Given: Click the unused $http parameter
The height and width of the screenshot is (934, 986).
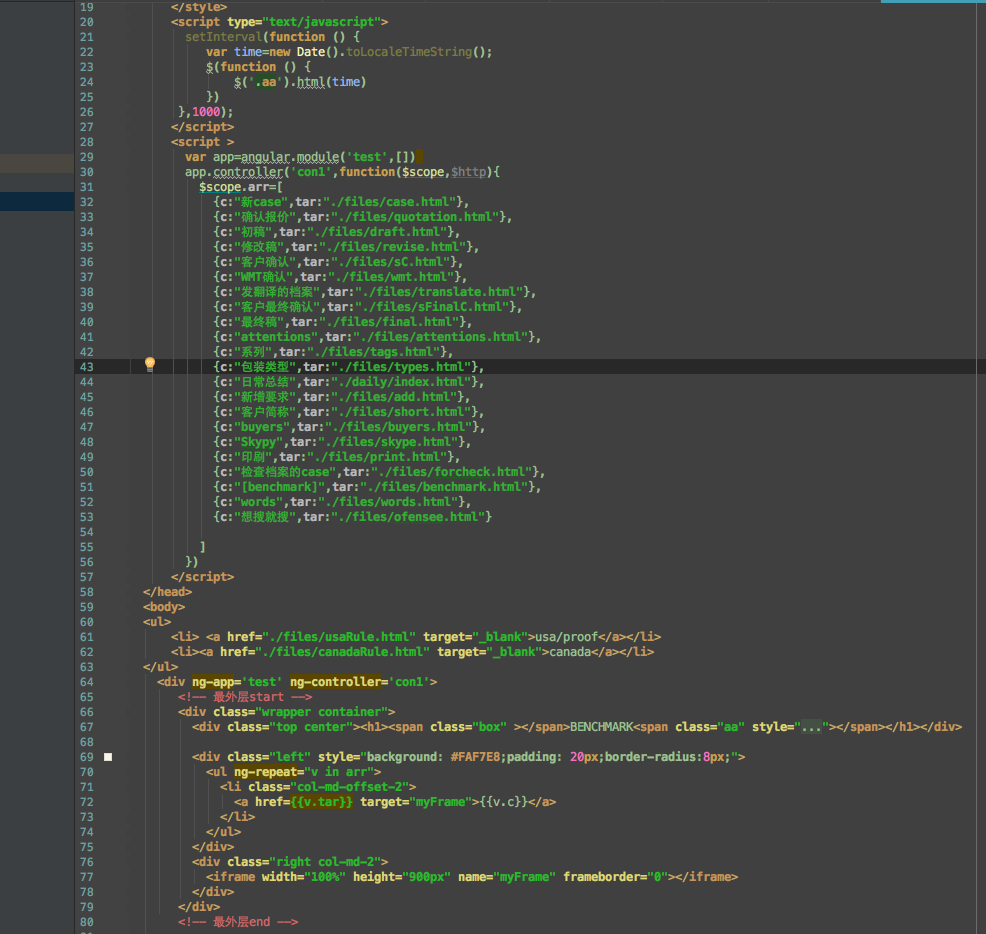Looking at the screenshot, I should 468,172.
